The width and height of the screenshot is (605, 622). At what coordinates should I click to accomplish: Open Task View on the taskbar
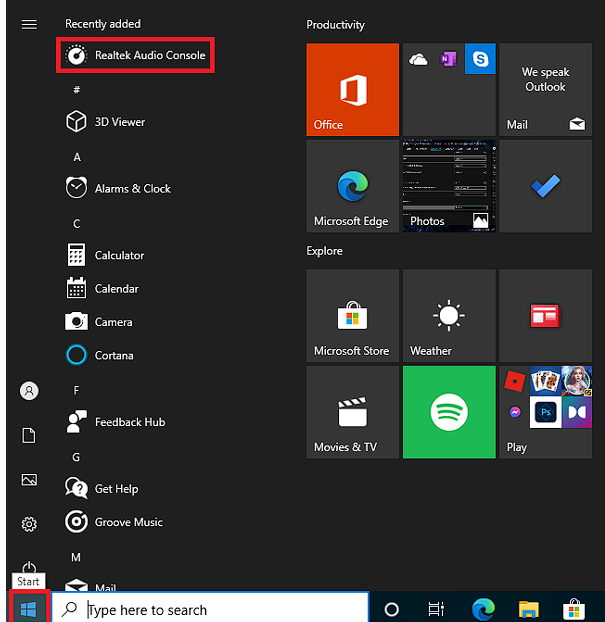436,609
